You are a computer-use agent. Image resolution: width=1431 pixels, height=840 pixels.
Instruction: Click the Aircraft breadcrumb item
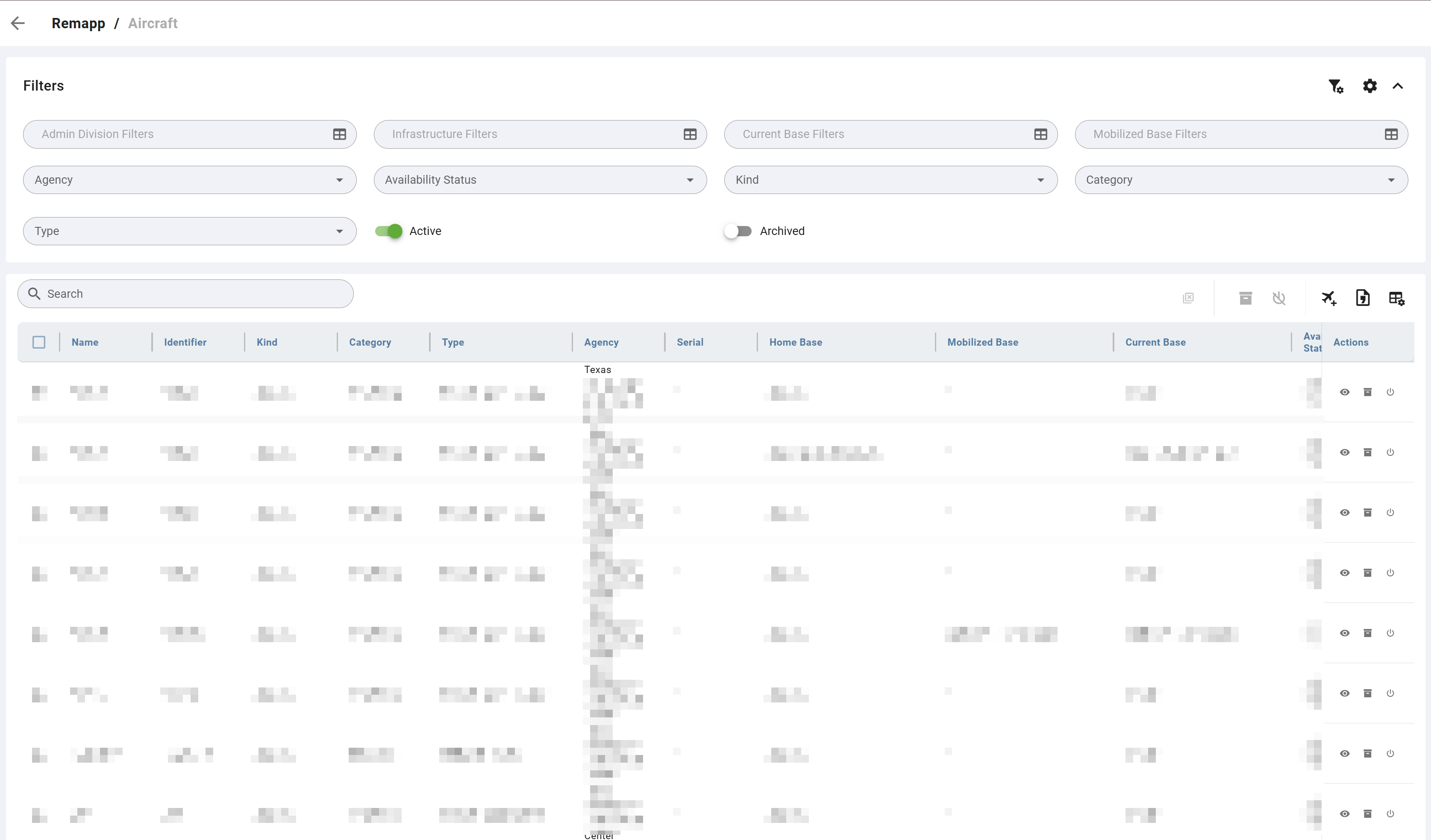tap(153, 23)
